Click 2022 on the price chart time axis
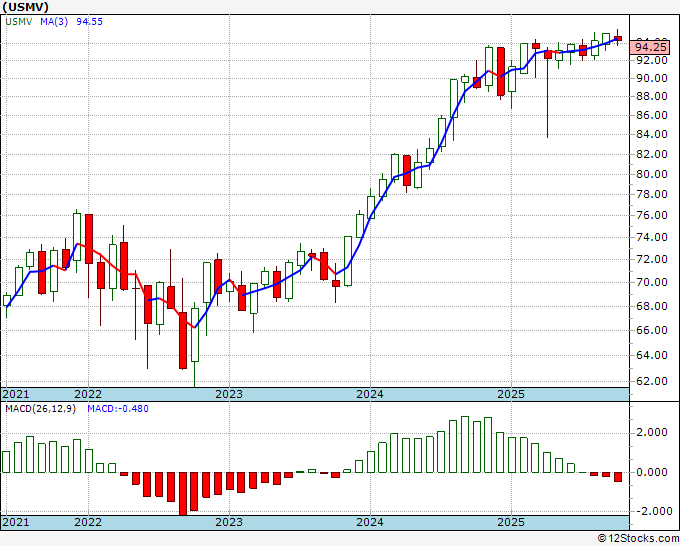Screen dimensions: 680x546 88,394
